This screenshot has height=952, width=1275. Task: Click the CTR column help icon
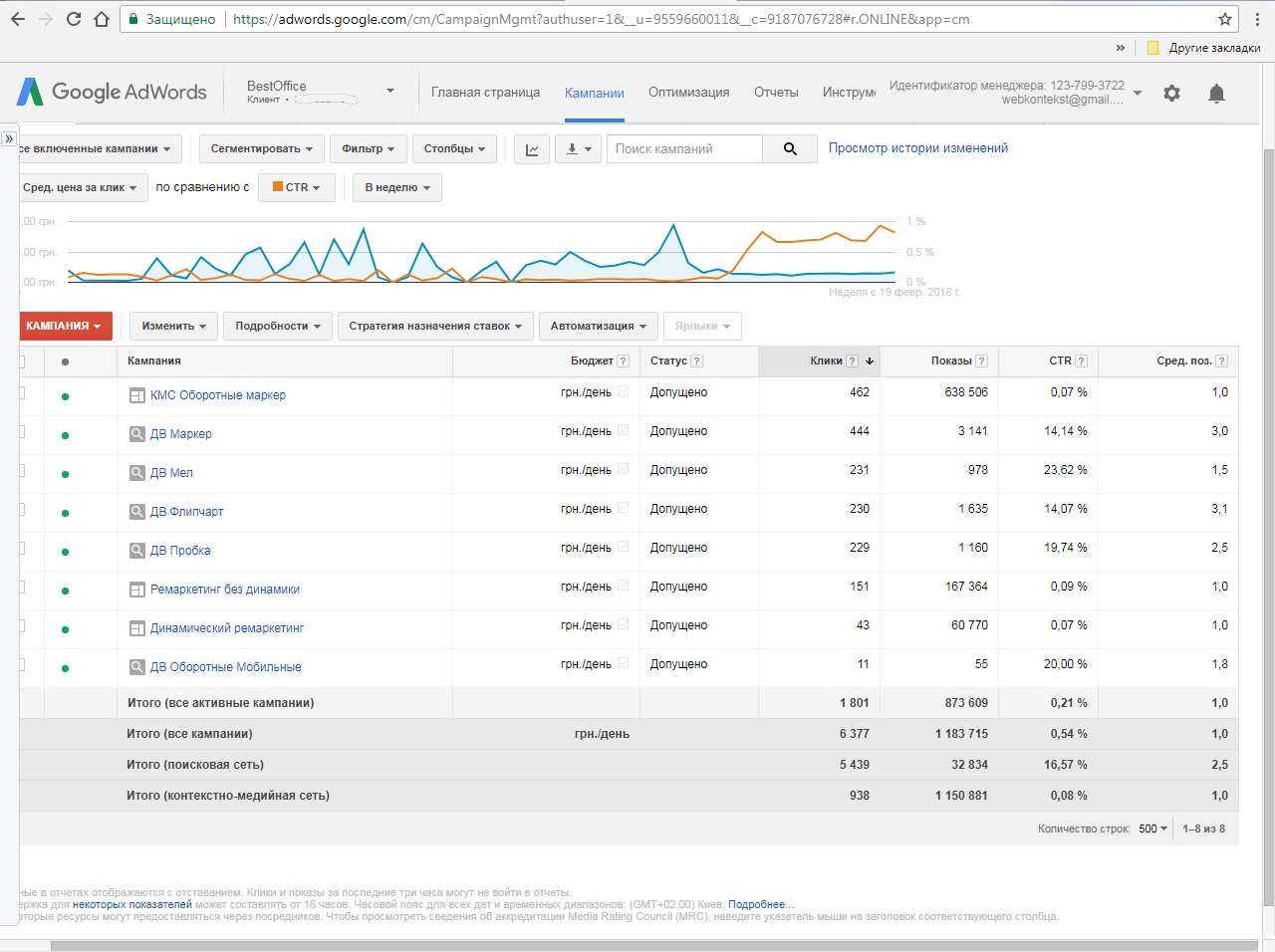1081,361
